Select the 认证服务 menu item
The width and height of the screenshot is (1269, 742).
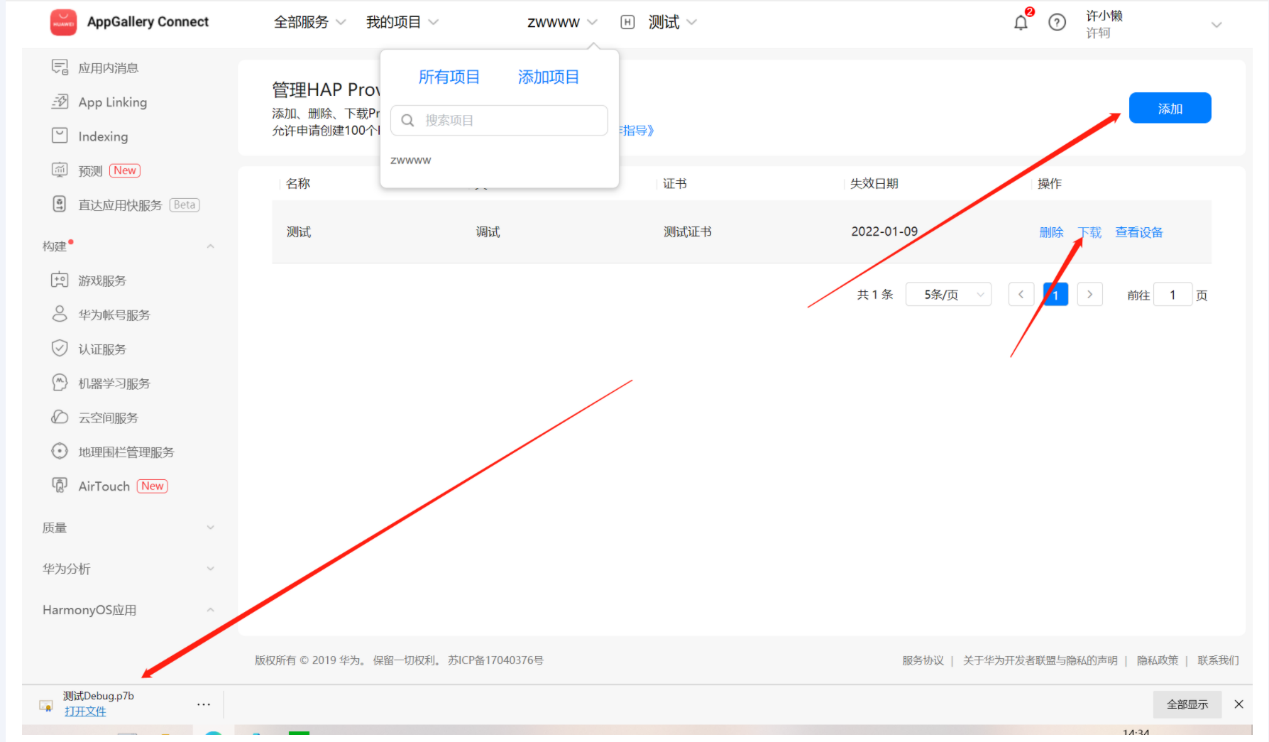click(x=102, y=349)
